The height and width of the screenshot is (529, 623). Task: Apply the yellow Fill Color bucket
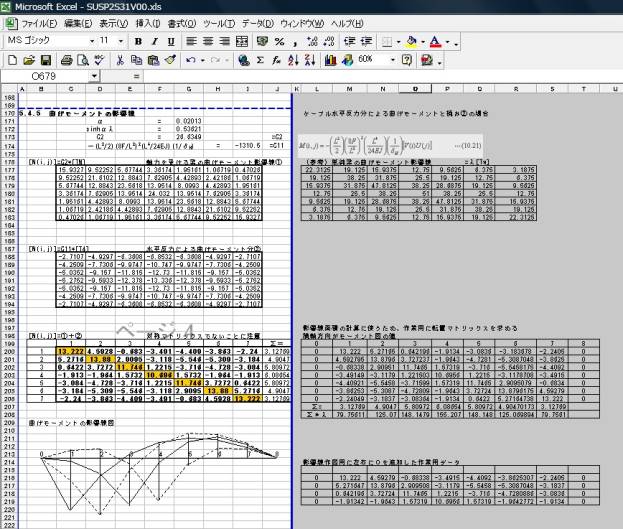click(412, 41)
